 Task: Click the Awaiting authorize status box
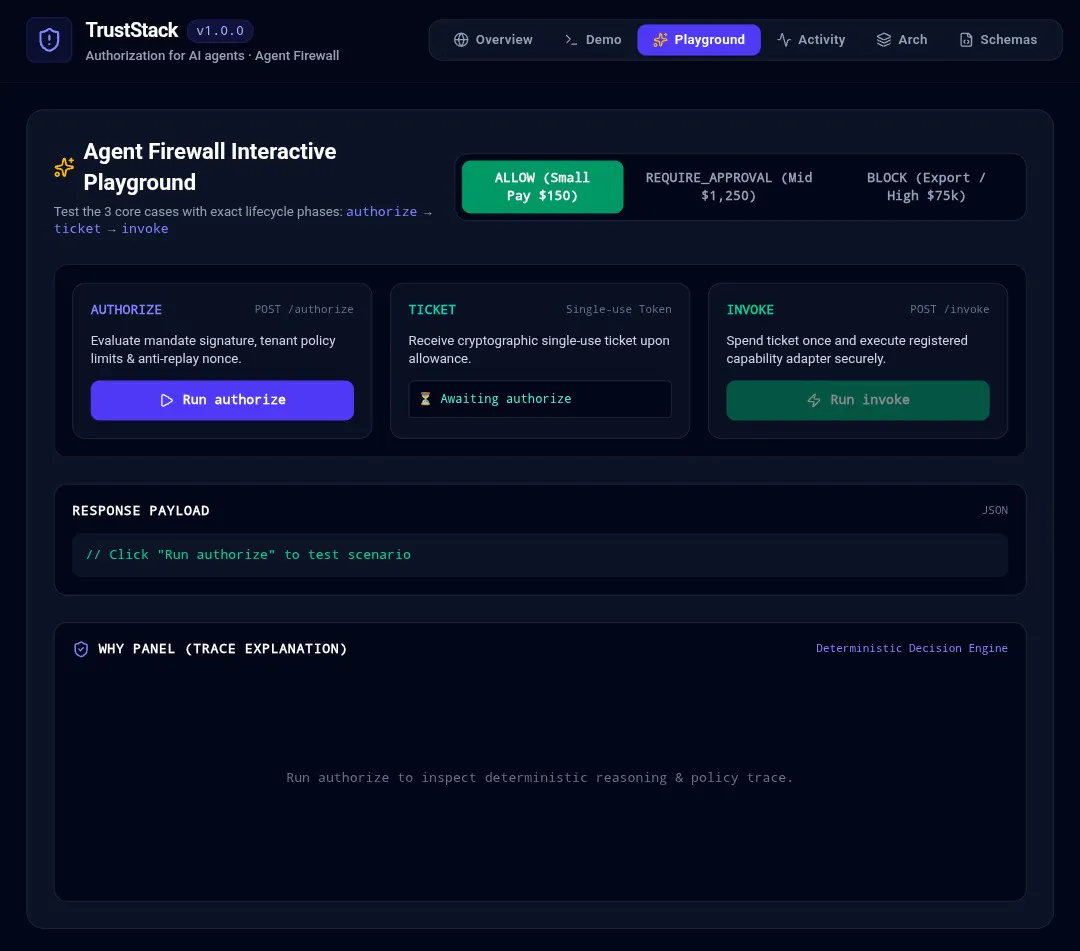coord(540,399)
